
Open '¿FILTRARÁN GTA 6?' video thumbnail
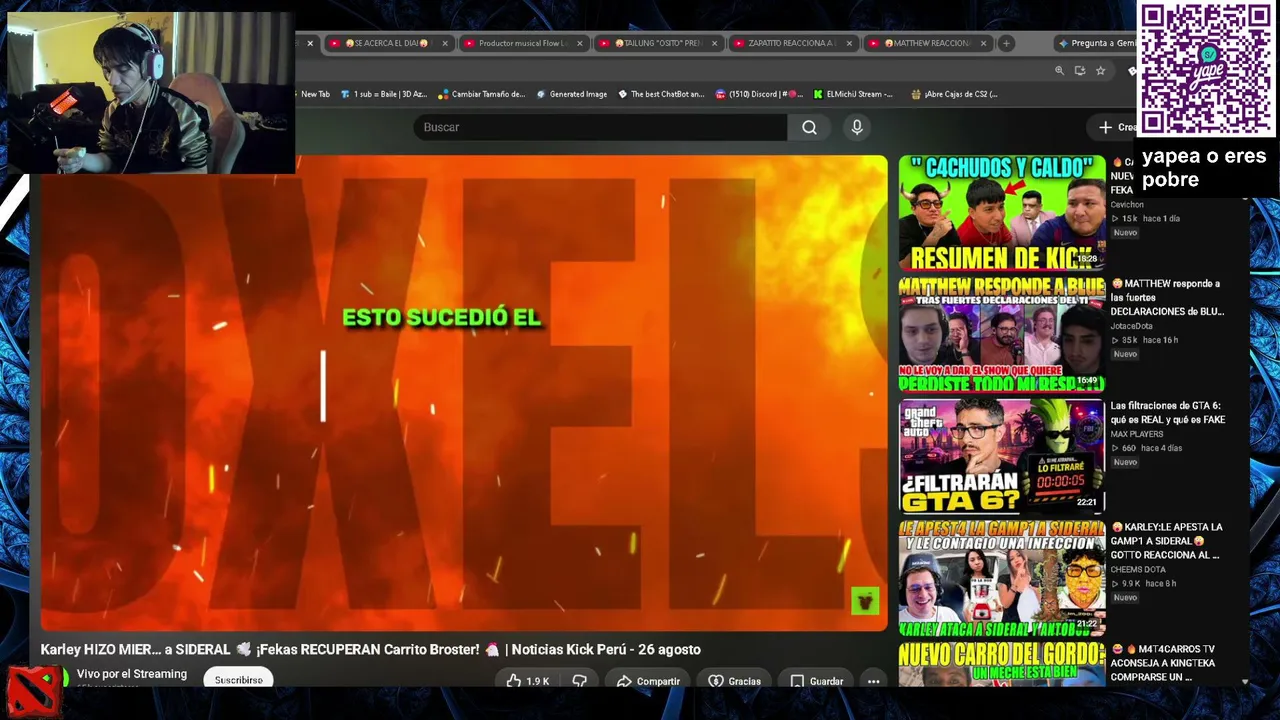1002,456
